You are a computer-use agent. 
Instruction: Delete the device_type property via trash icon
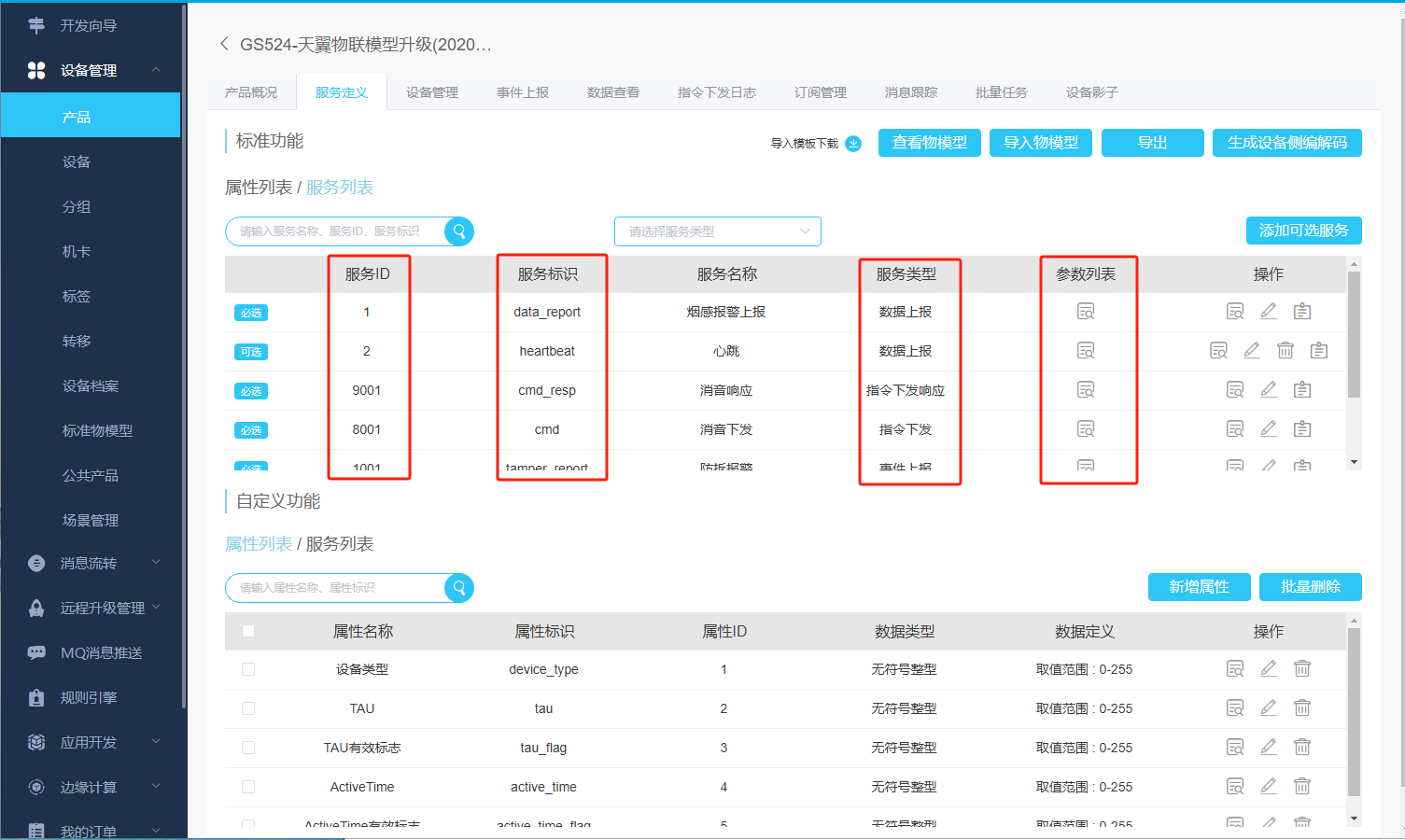tap(1302, 669)
